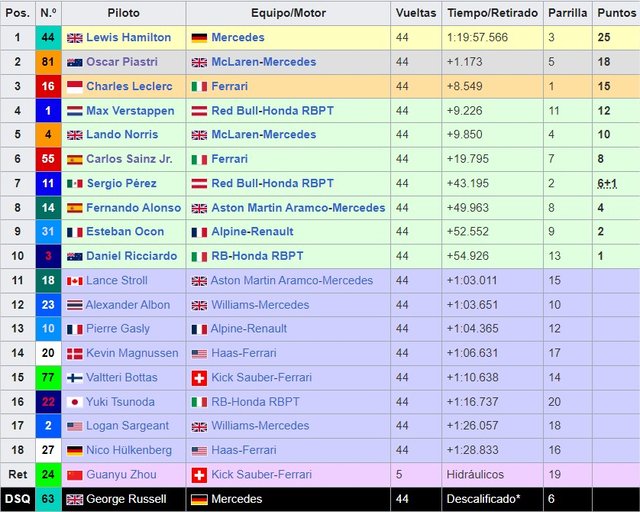Click car number 44 in Hamilton's row

48,38
